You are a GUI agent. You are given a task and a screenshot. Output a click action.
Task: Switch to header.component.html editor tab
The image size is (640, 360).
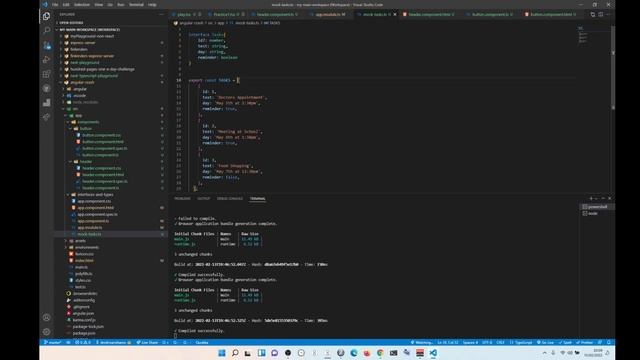[x=429, y=14]
